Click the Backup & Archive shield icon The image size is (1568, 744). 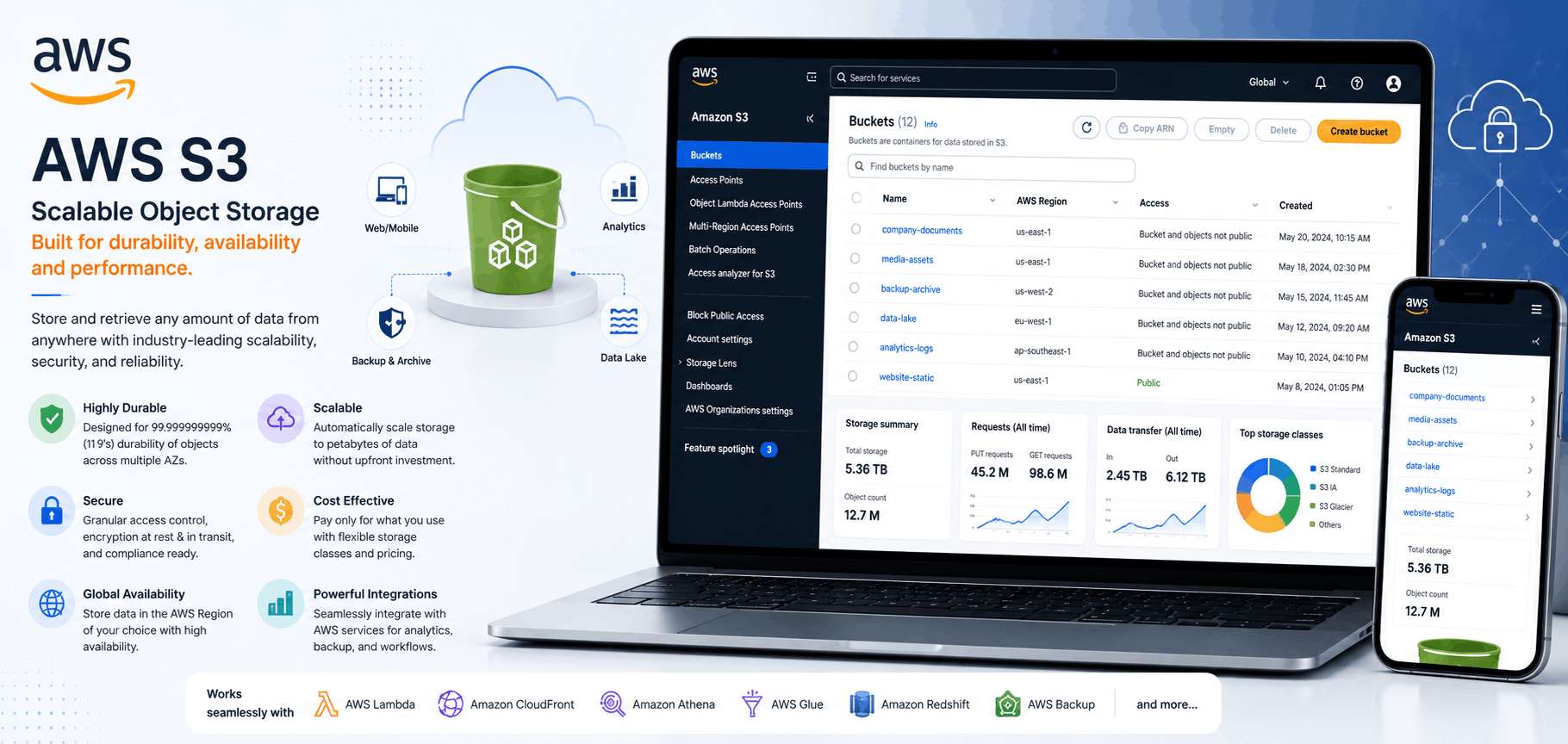click(392, 323)
